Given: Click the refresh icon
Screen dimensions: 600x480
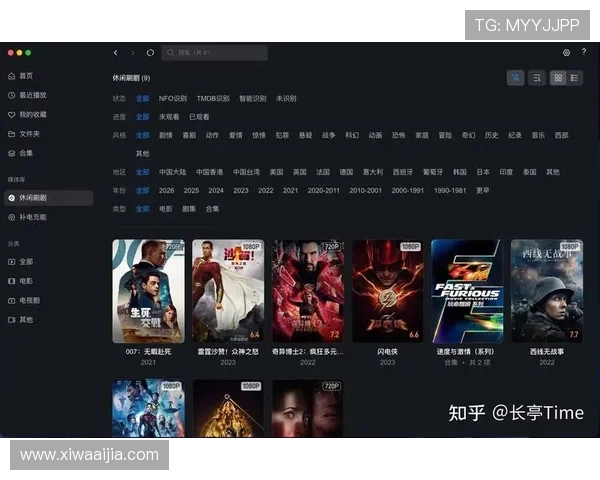Looking at the screenshot, I should pyautogui.click(x=150, y=53).
